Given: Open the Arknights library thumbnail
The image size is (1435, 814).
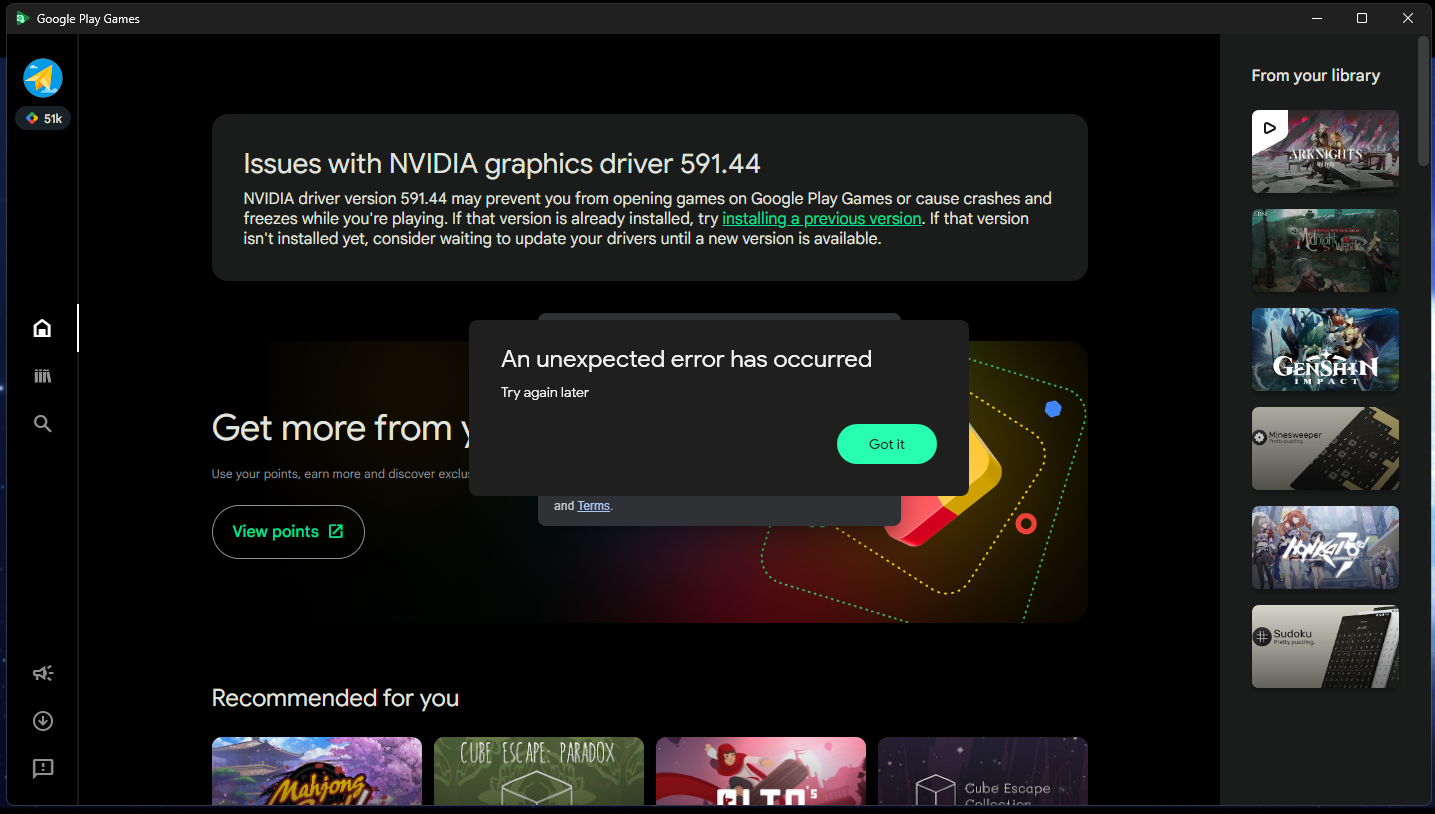Looking at the screenshot, I should 1325,151.
